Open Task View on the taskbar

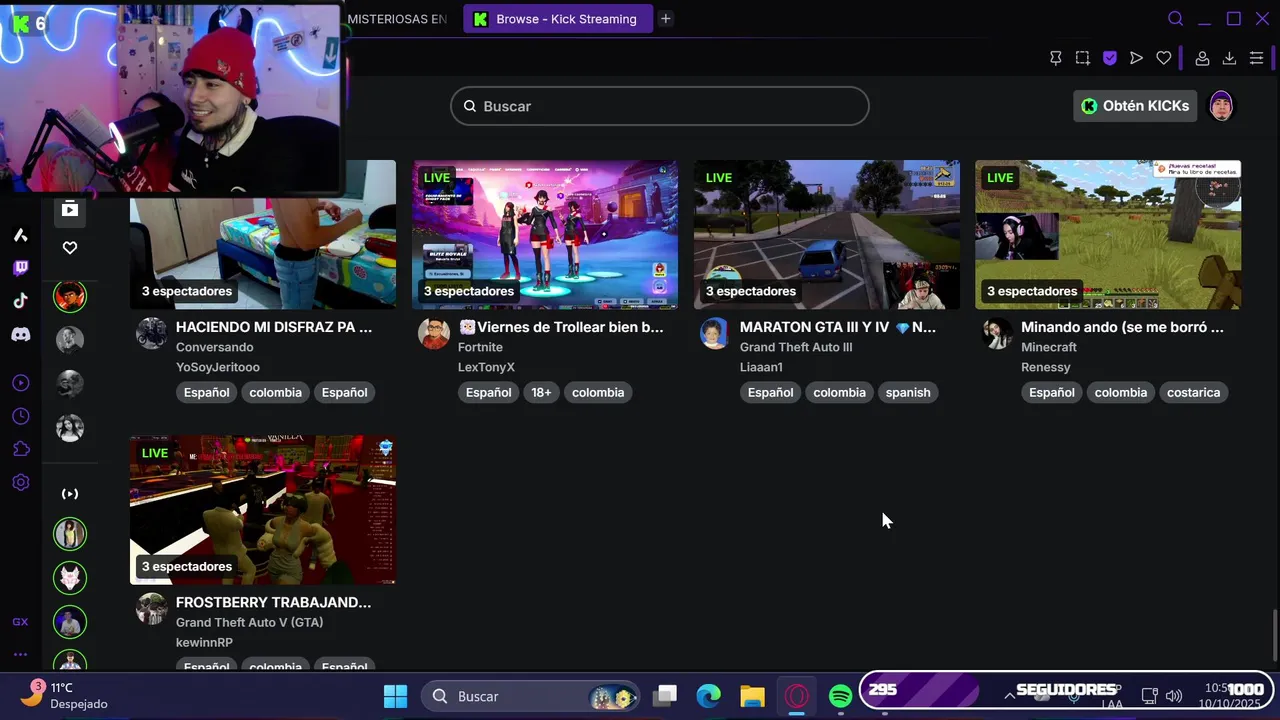pyautogui.click(x=666, y=696)
